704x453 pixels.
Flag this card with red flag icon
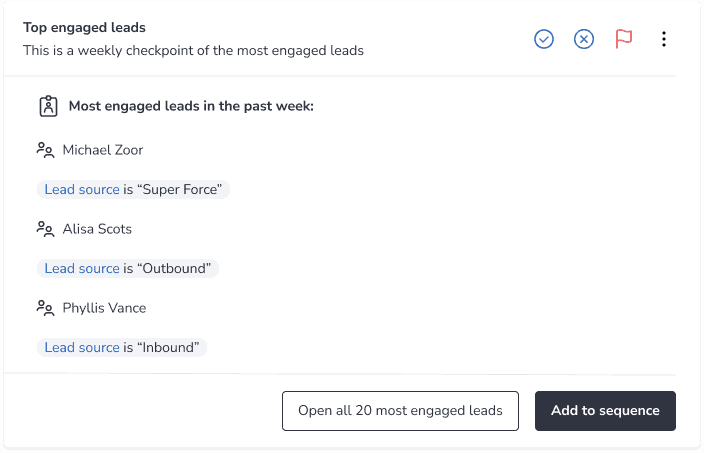pos(624,39)
